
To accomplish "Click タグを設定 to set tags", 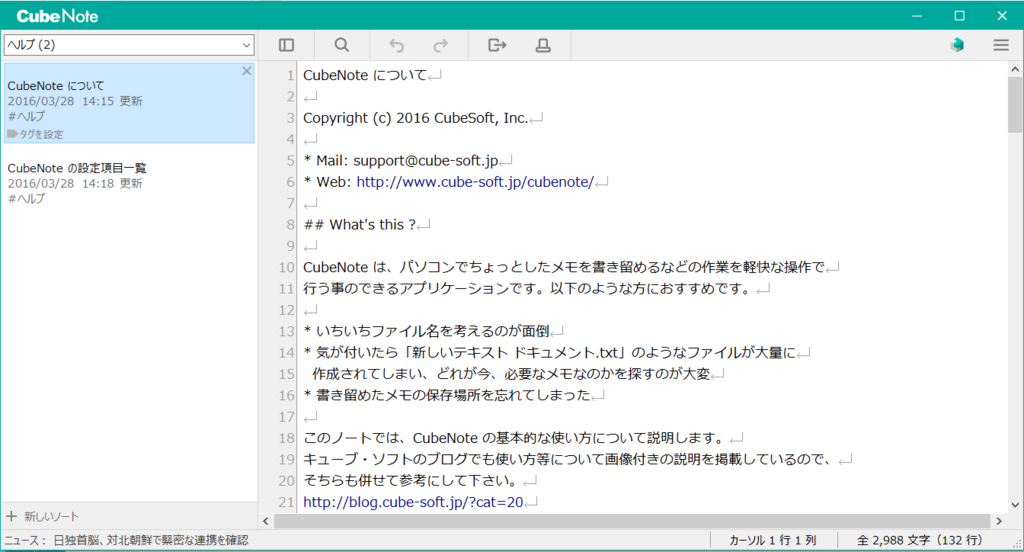I will point(35,134).
